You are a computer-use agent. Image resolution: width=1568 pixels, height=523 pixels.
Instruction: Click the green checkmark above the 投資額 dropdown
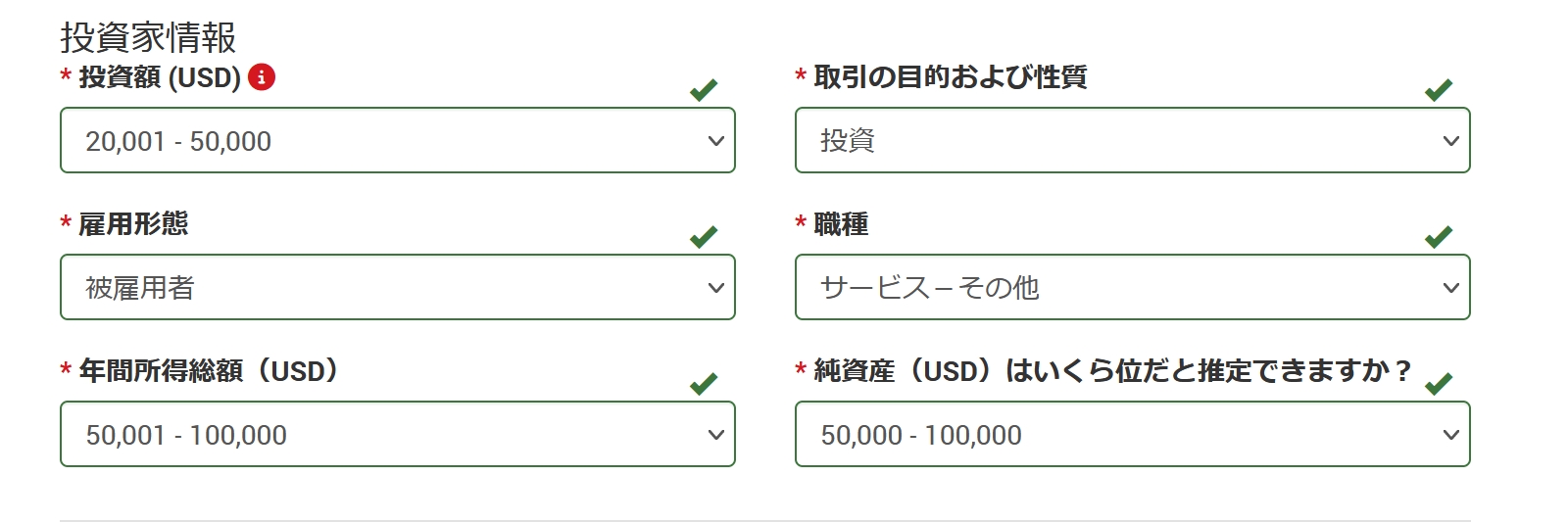pyautogui.click(x=704, y=90)
